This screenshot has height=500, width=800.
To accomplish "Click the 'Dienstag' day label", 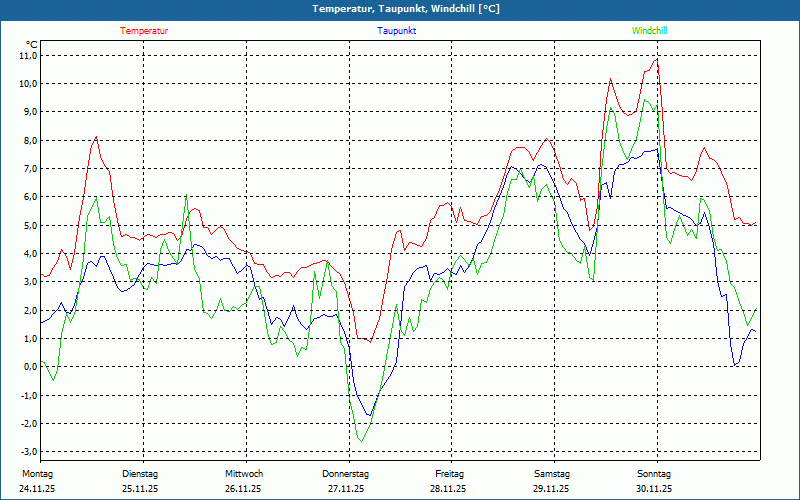I will click(x=140, y=474).
